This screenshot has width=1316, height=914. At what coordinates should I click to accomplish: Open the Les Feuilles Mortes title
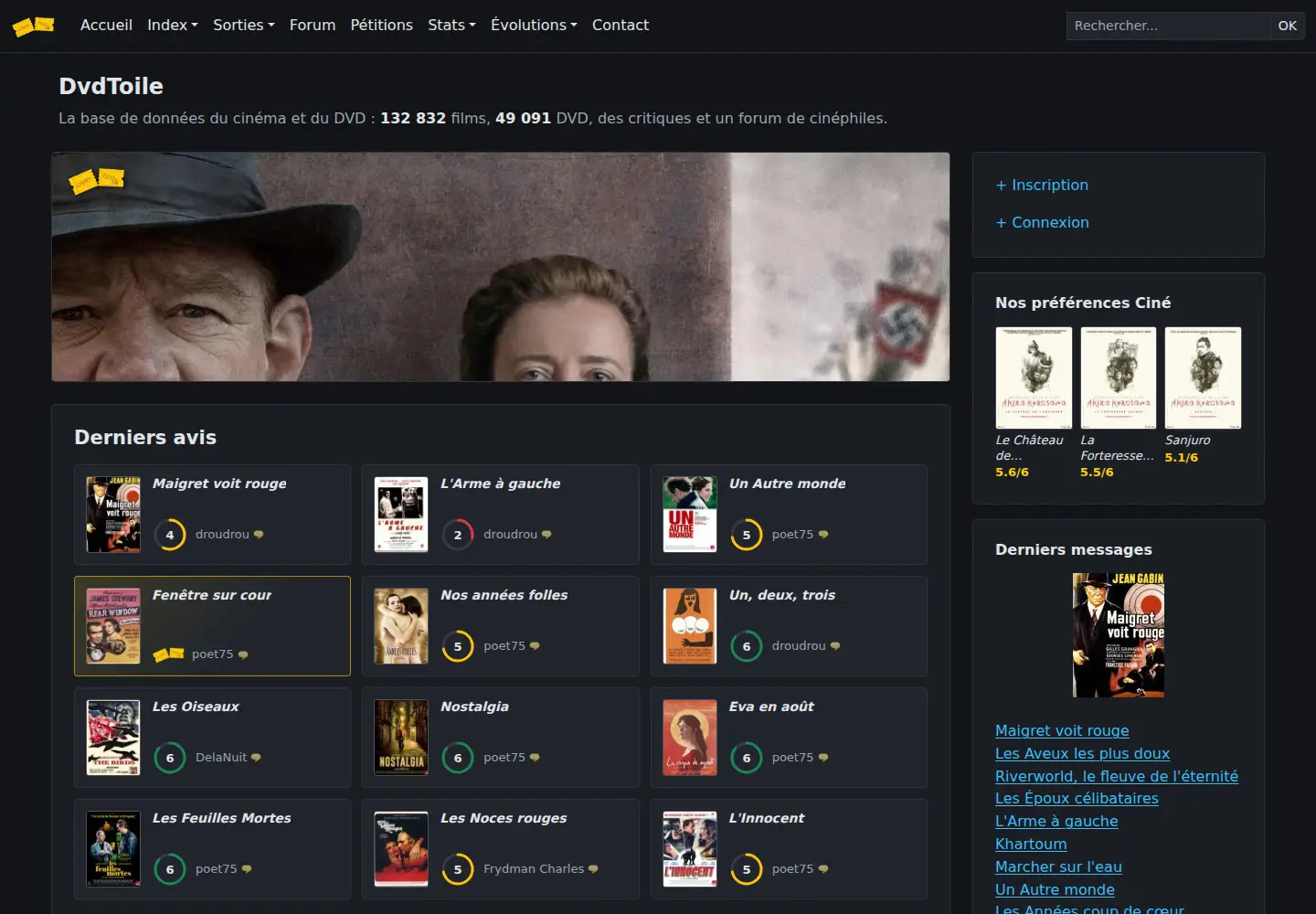pyautogui.click(x=222, y=818)
